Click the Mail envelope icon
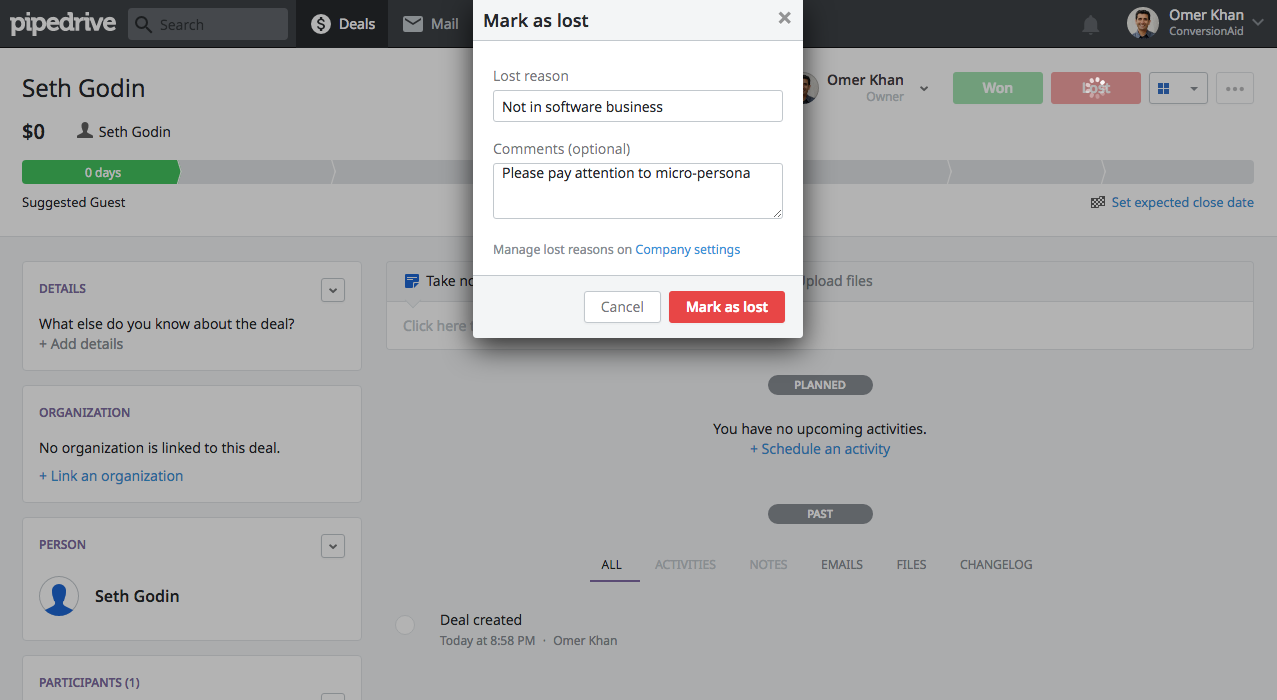 (413, 24)
